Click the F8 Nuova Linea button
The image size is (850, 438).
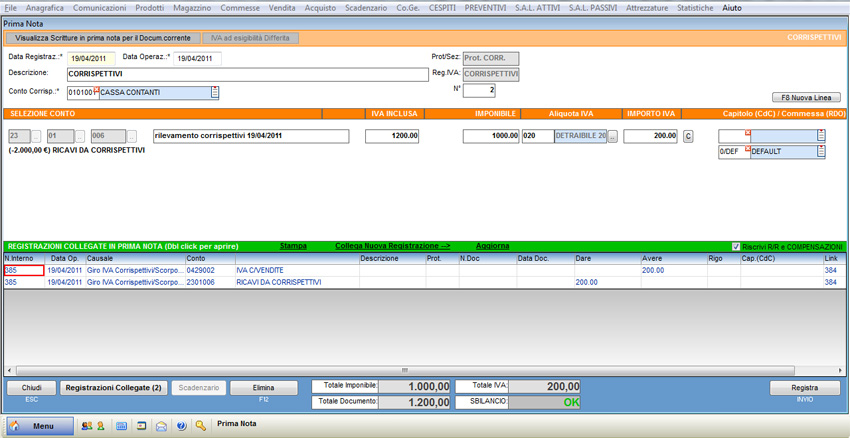point(806,98)
